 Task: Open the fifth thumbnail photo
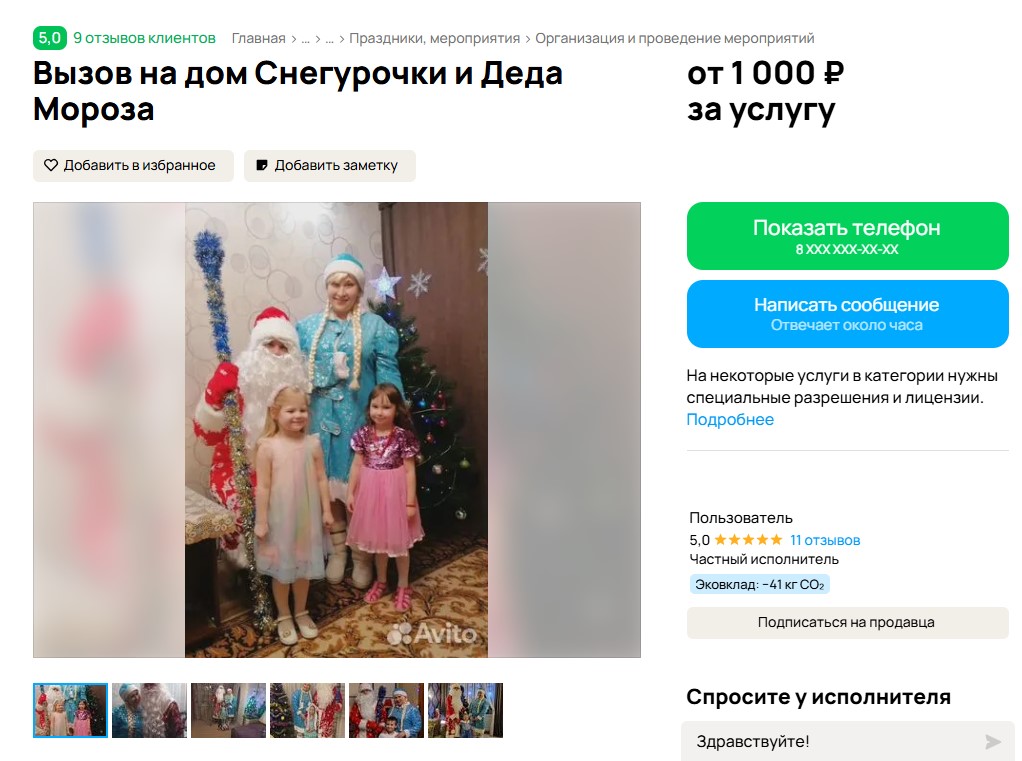pyautogui.click(x=386, y=710)
